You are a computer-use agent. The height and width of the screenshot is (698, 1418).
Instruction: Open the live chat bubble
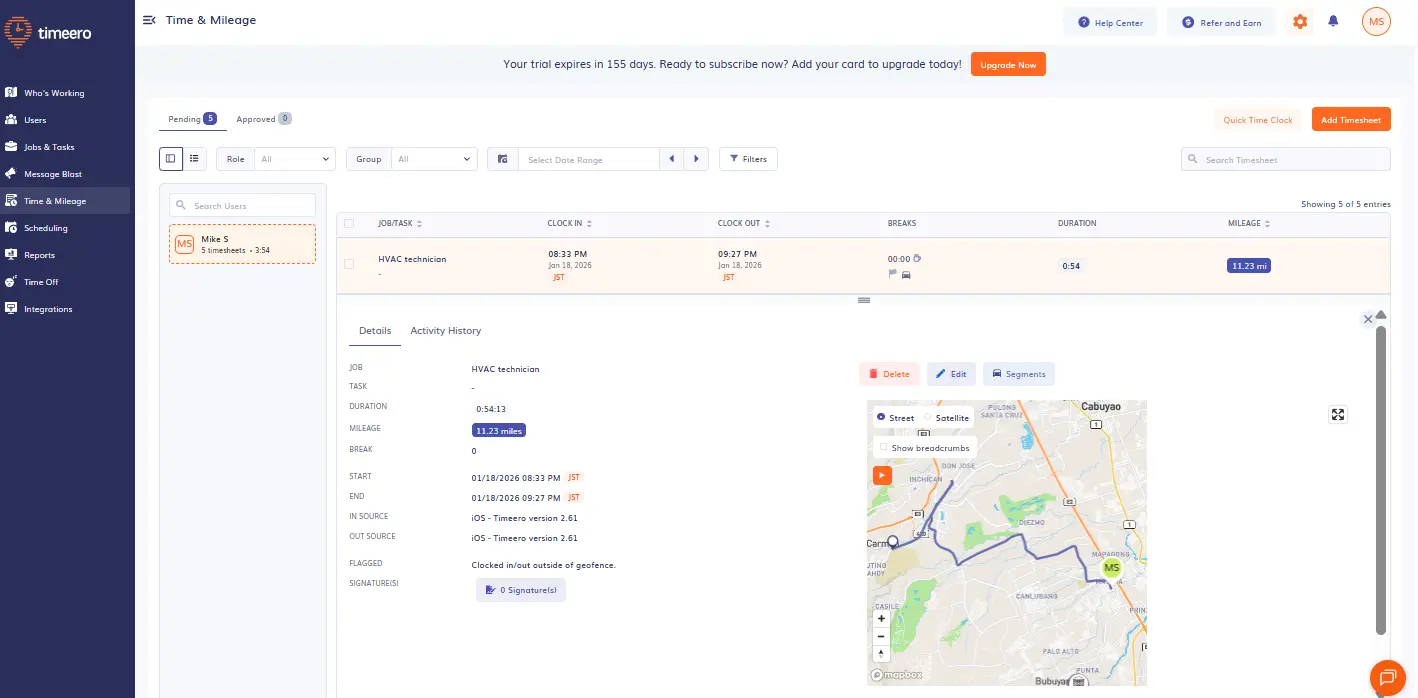coord(1387,677)
